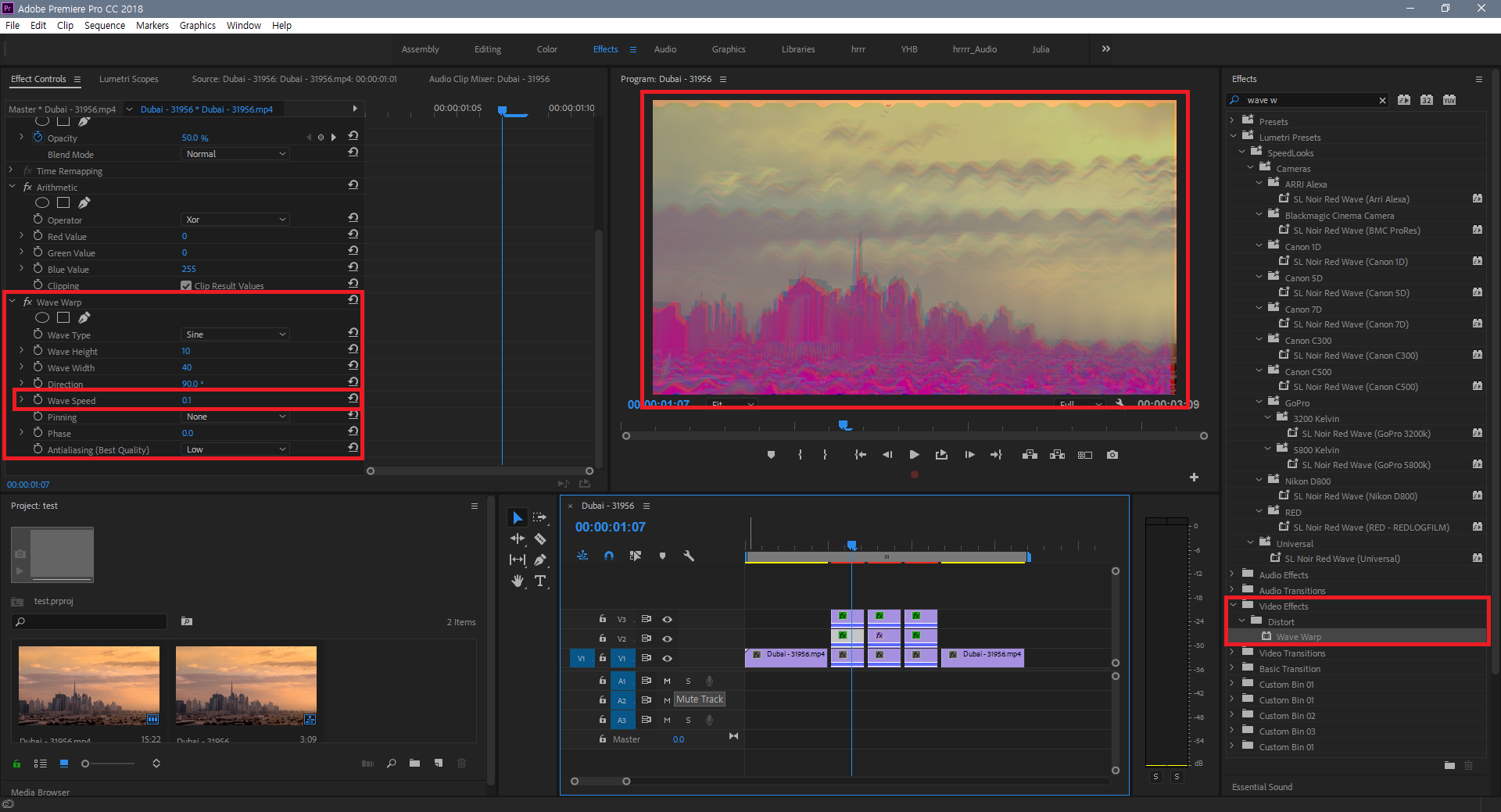1501x812 pixels.
Task: Click the timeline display settings wrench
Action: coord(689,556)
